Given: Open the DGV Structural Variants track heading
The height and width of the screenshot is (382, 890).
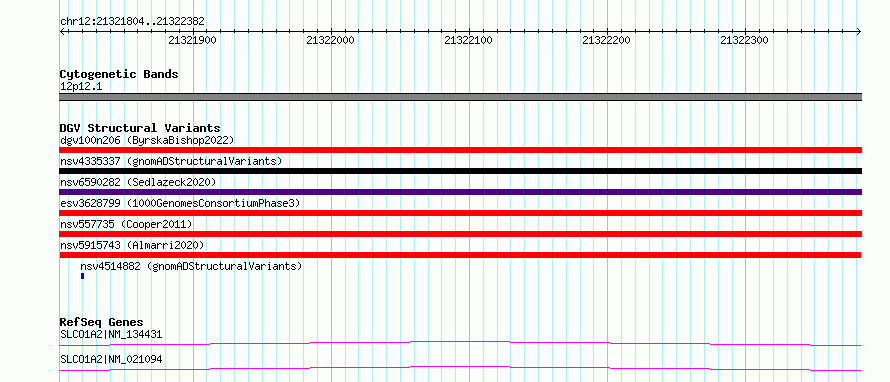Looking at the screenshot, I should click(x=140, y=128).
